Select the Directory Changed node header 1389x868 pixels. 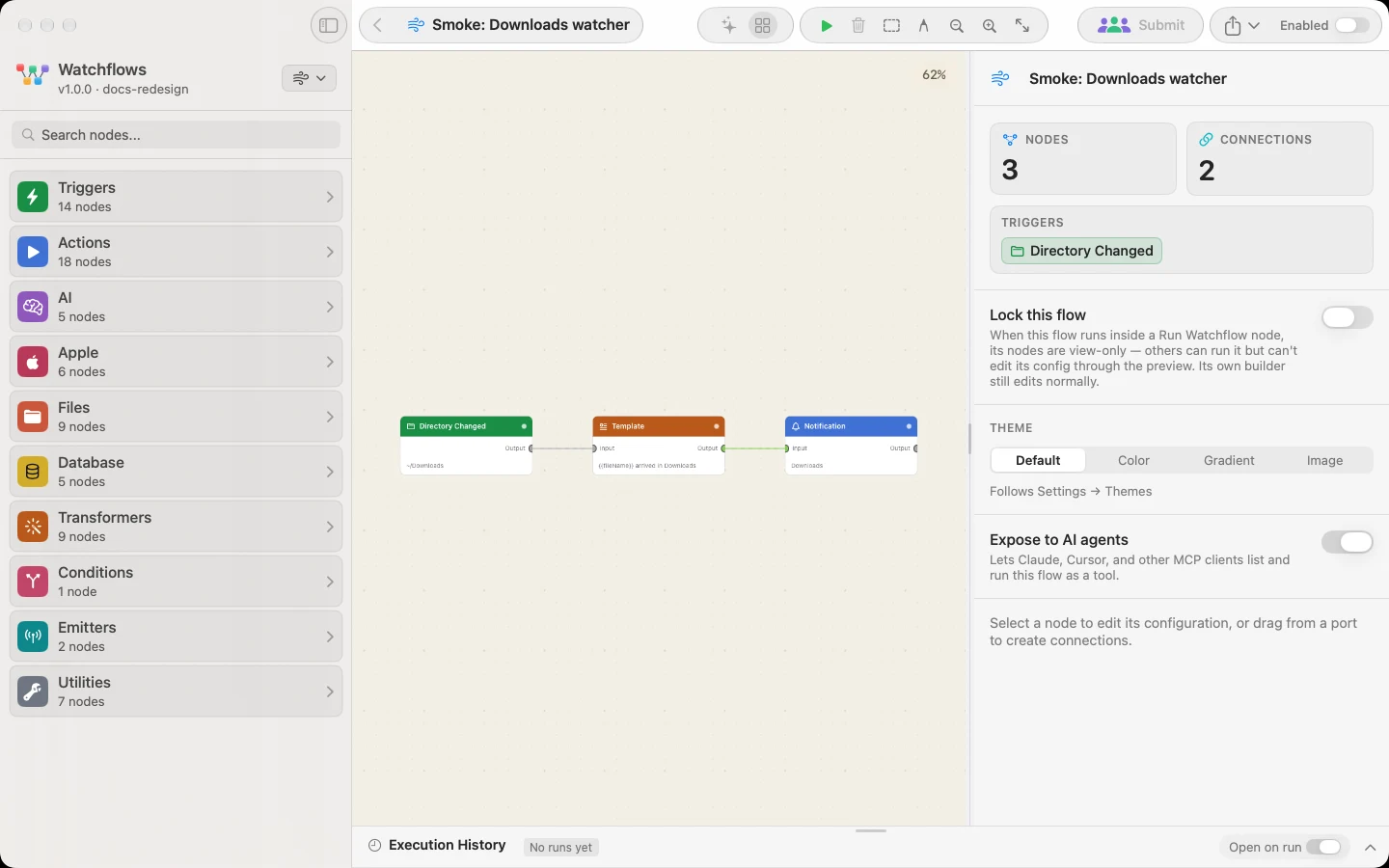click(x=466, y=426)
